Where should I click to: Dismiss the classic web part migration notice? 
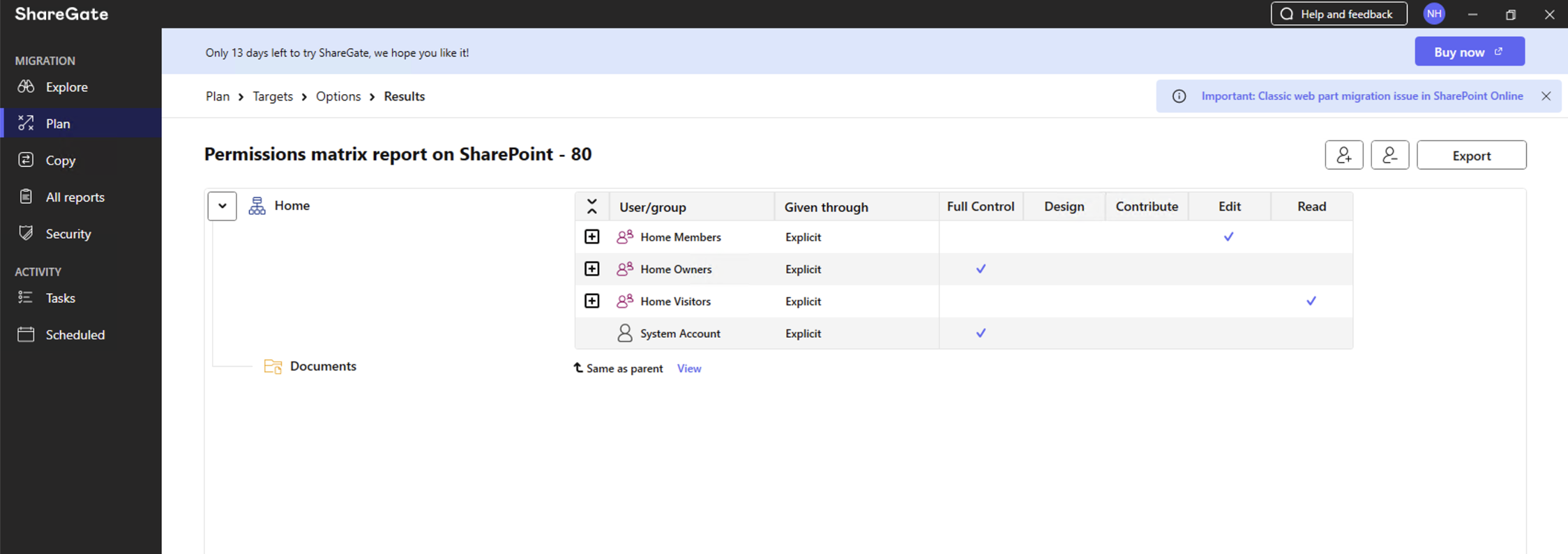pyautogui.click(x=1546, y=96)
